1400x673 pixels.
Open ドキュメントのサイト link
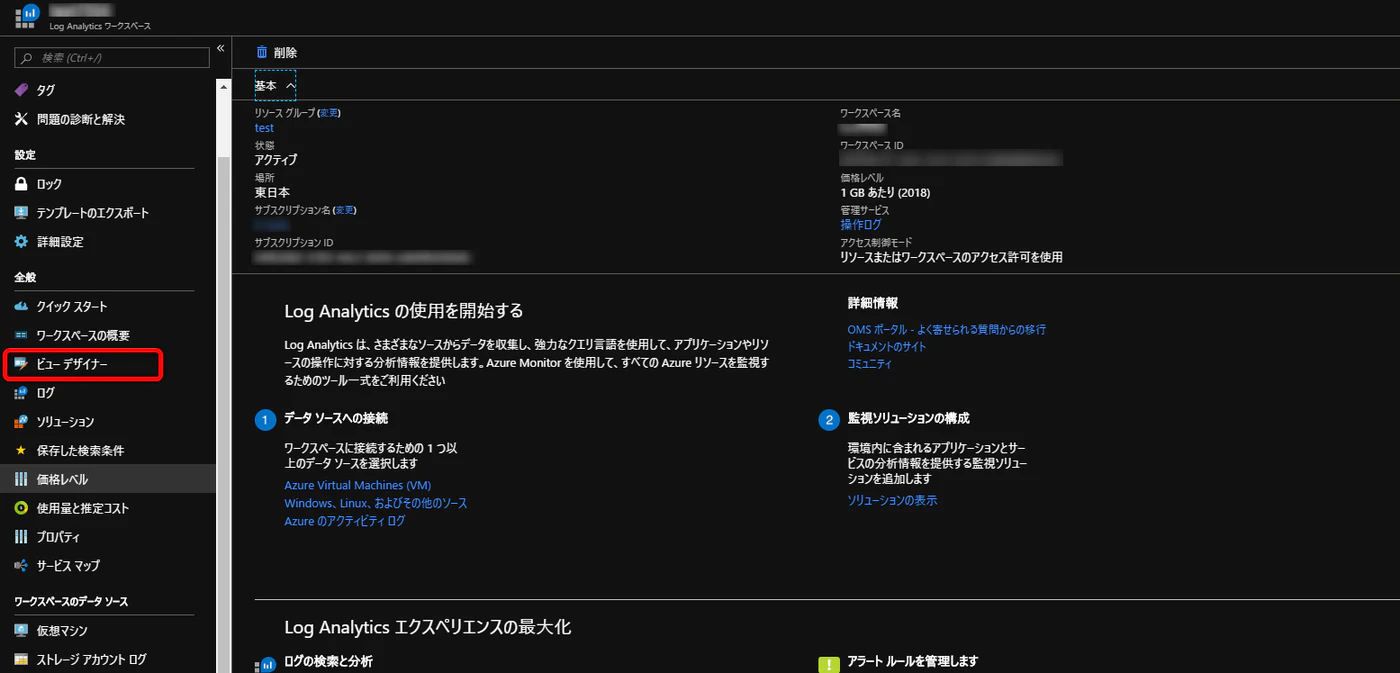pyautogui.click(x=887, y=346)
